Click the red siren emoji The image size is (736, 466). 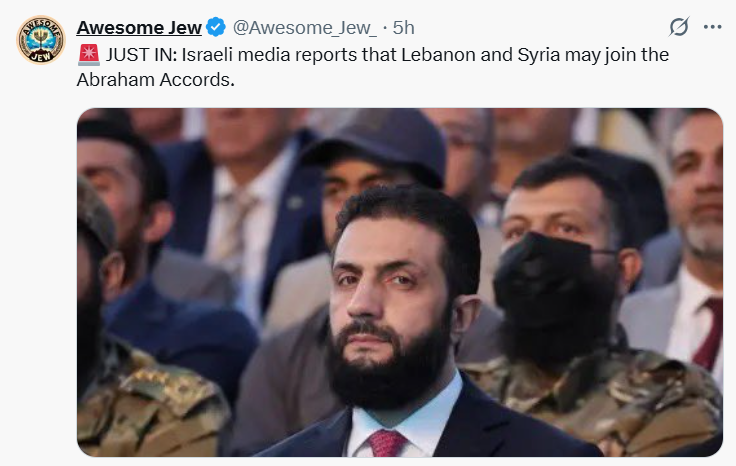(x=88, y=55)
